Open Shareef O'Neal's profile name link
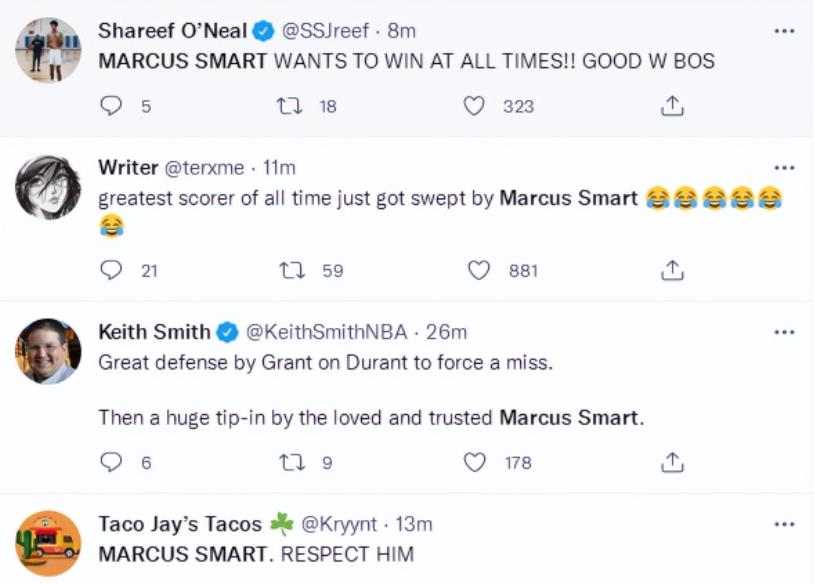This screenshot has height=584, width=815. pos(172,31)
